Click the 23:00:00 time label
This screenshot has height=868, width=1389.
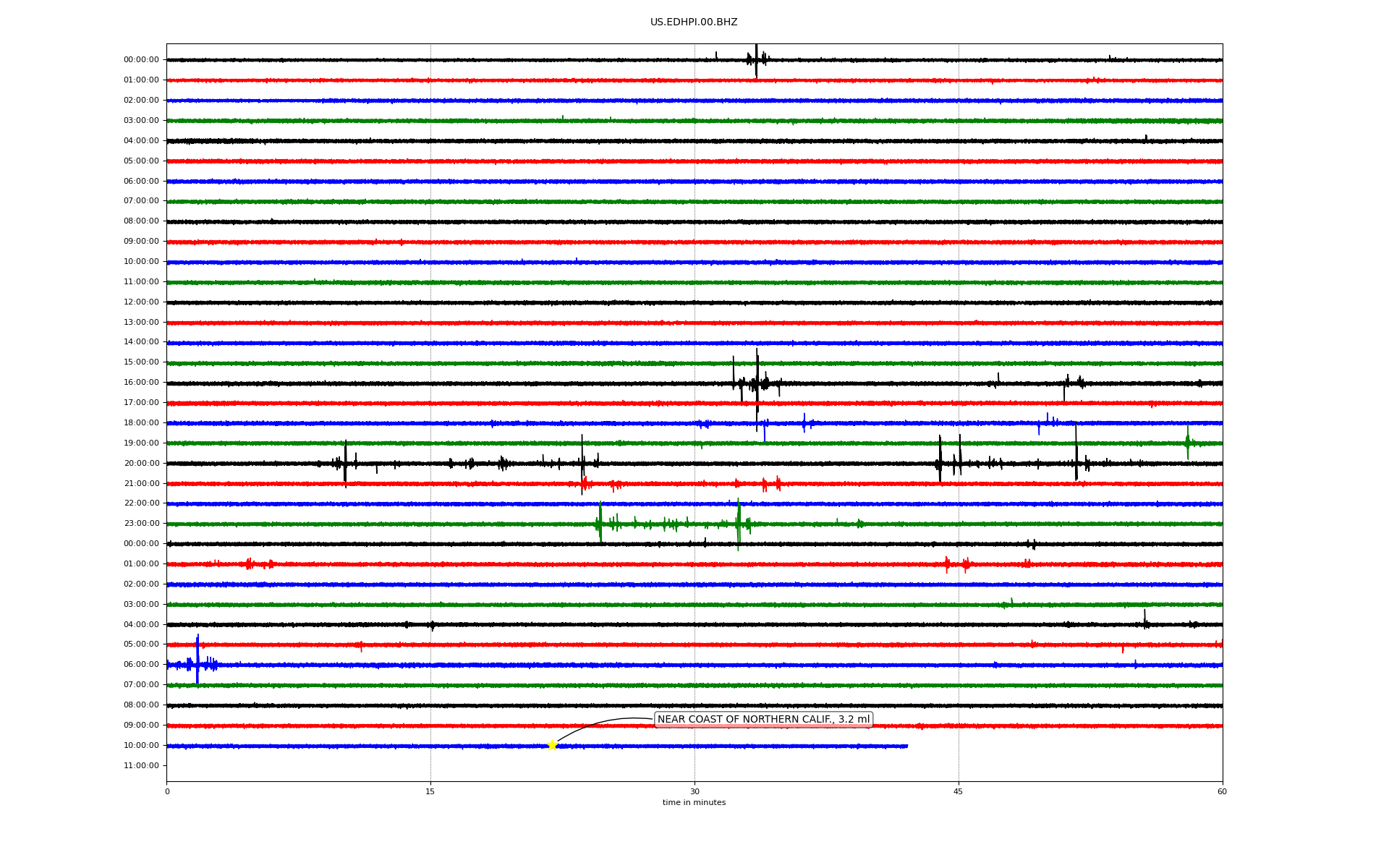click(x=141, y=523)
